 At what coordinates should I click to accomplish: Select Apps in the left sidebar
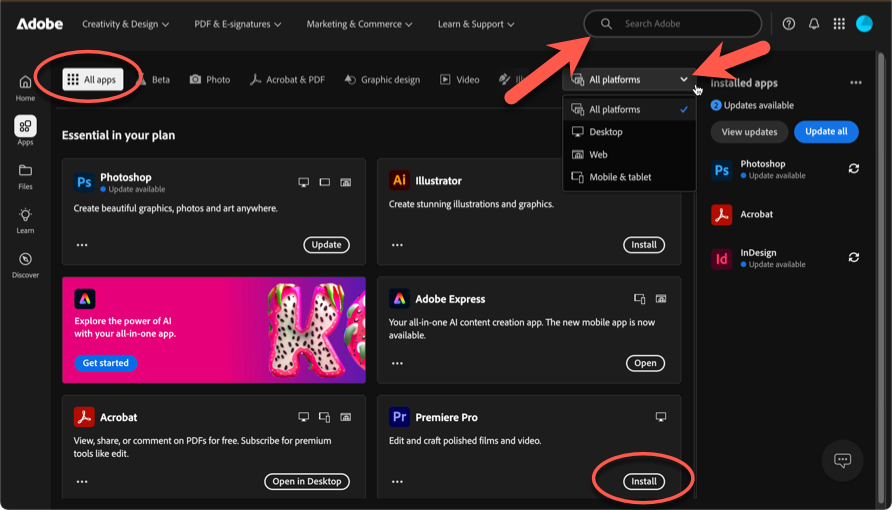click(25, 131)
